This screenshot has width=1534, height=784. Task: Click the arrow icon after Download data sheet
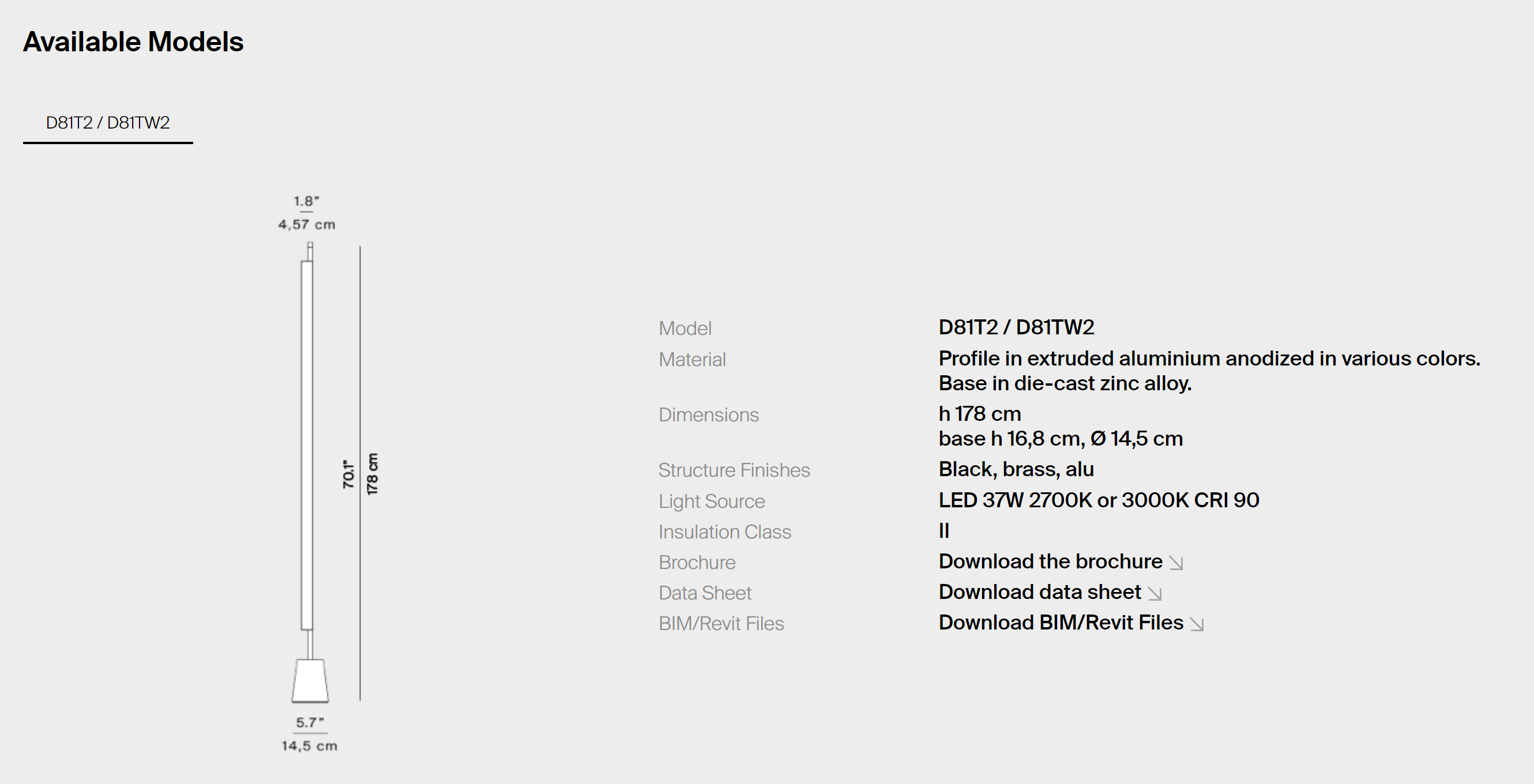(1155, 594)
